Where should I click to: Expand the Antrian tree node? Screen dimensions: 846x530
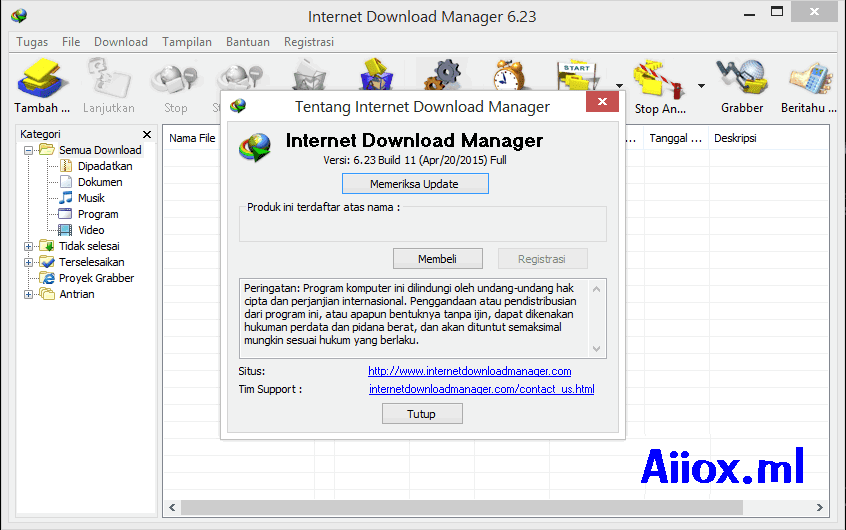[x=29, y=295]
